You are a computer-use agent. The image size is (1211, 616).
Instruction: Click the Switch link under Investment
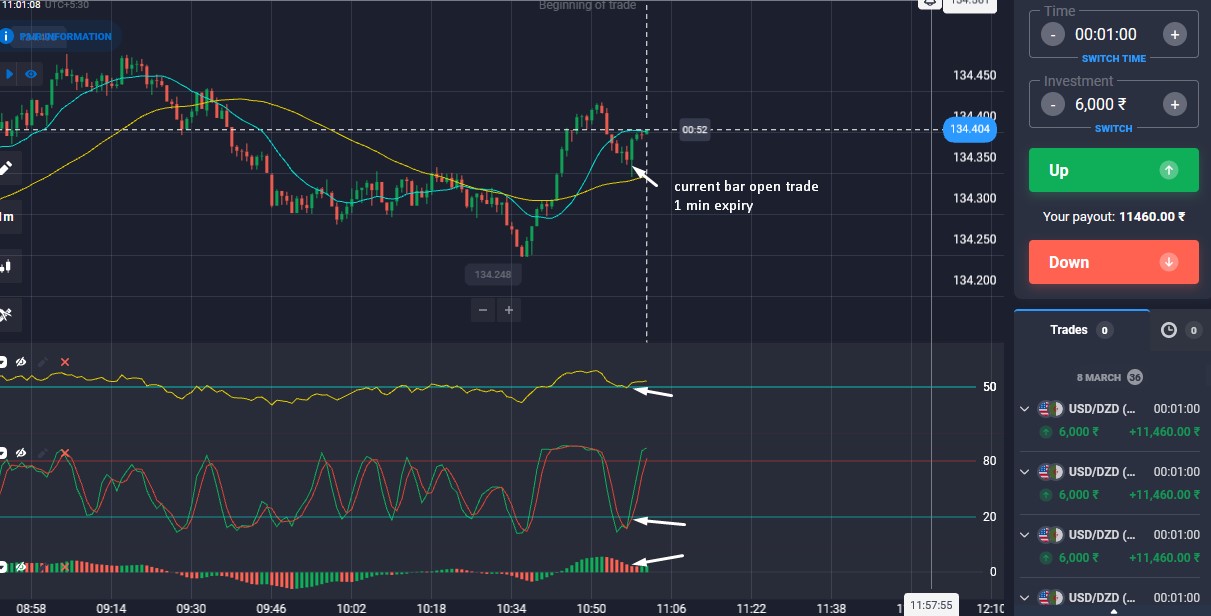coord(1113,129)
